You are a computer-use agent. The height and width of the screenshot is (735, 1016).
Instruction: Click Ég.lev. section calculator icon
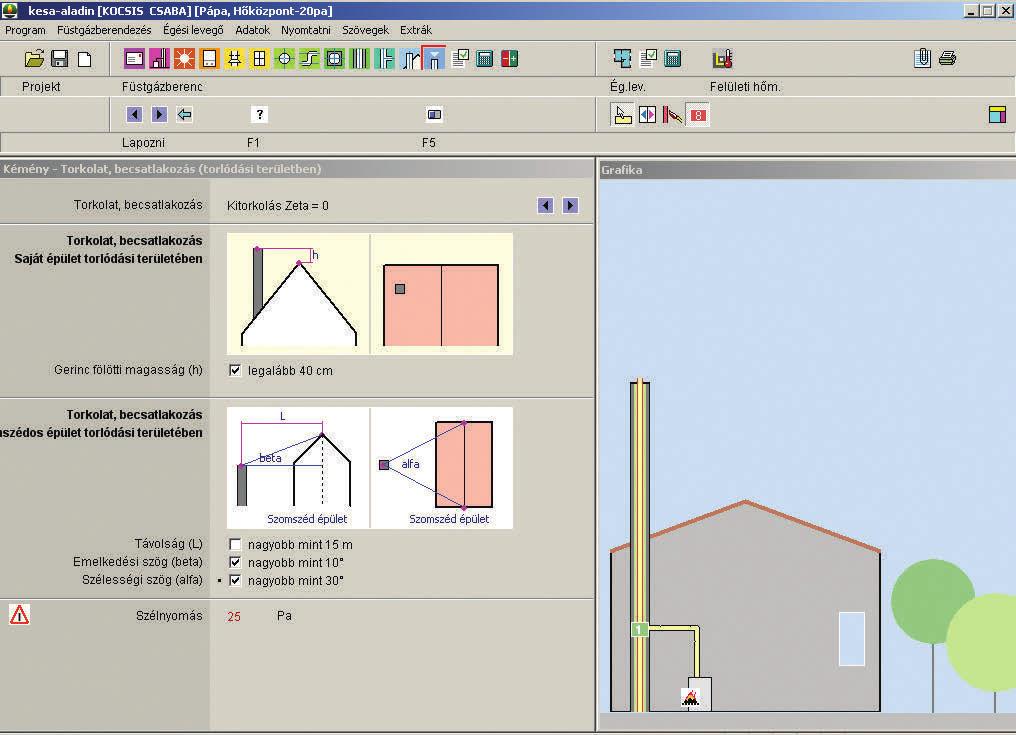point(673,59)
